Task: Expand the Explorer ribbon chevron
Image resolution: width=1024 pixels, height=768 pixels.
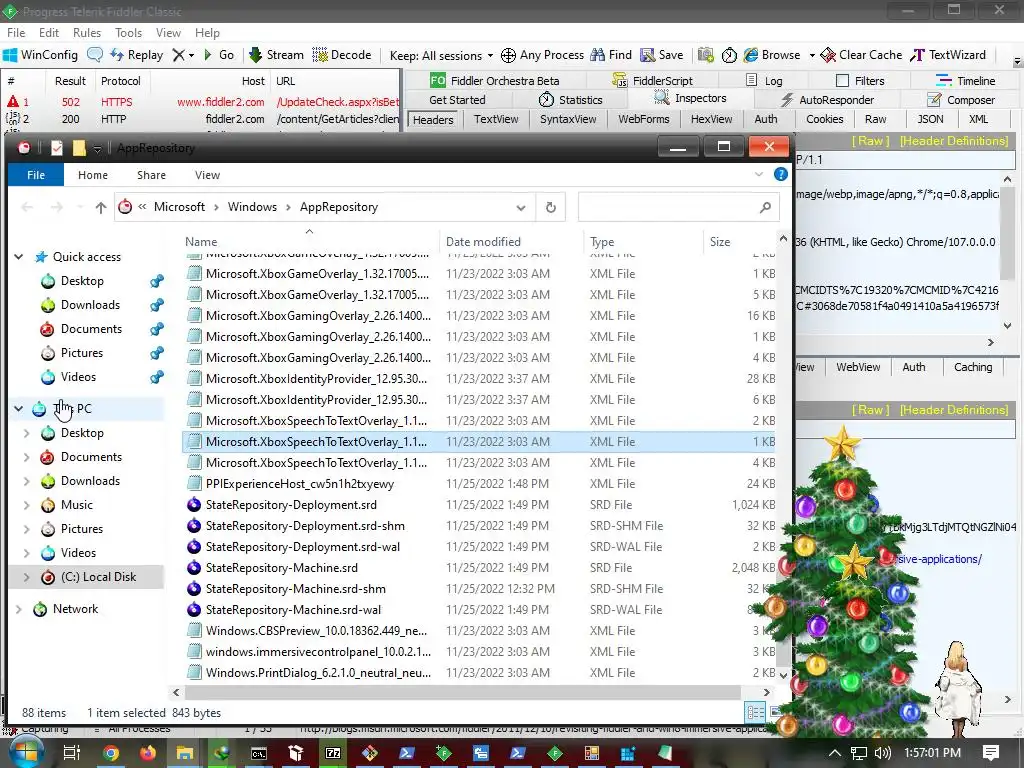Action: coord(759,174)
